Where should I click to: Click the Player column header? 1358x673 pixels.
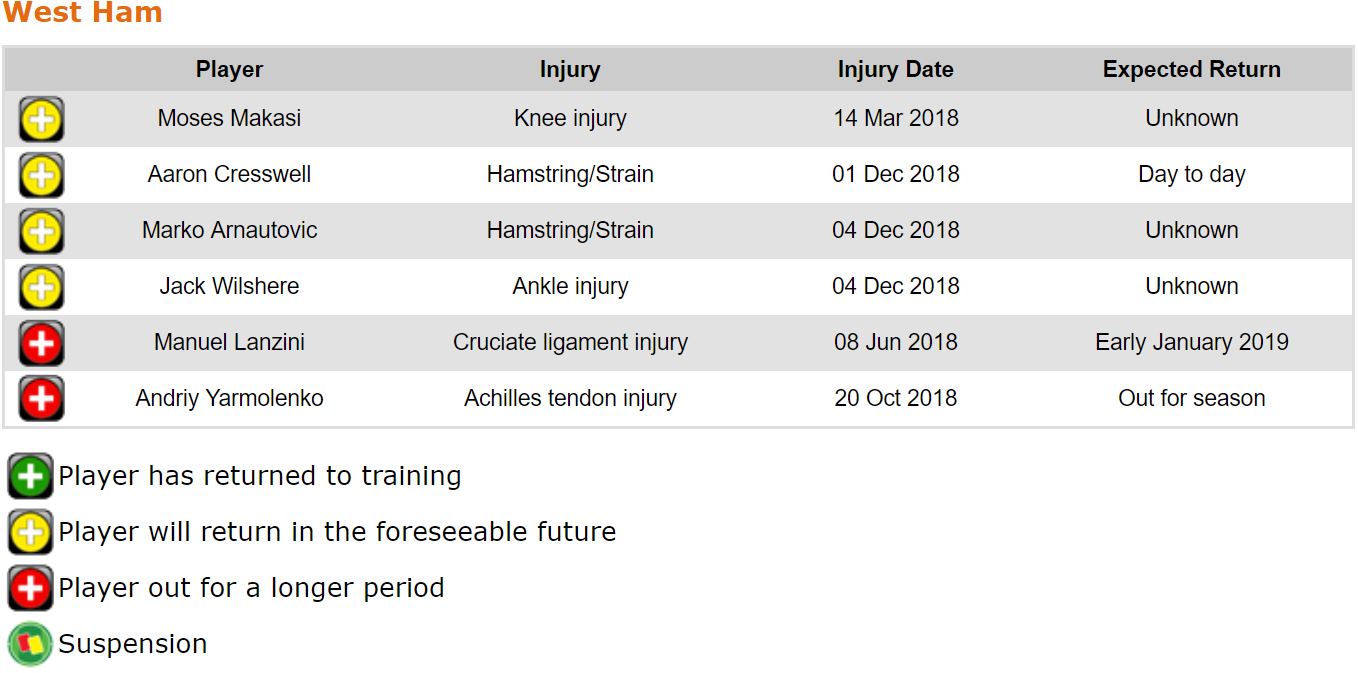point(229,70)
